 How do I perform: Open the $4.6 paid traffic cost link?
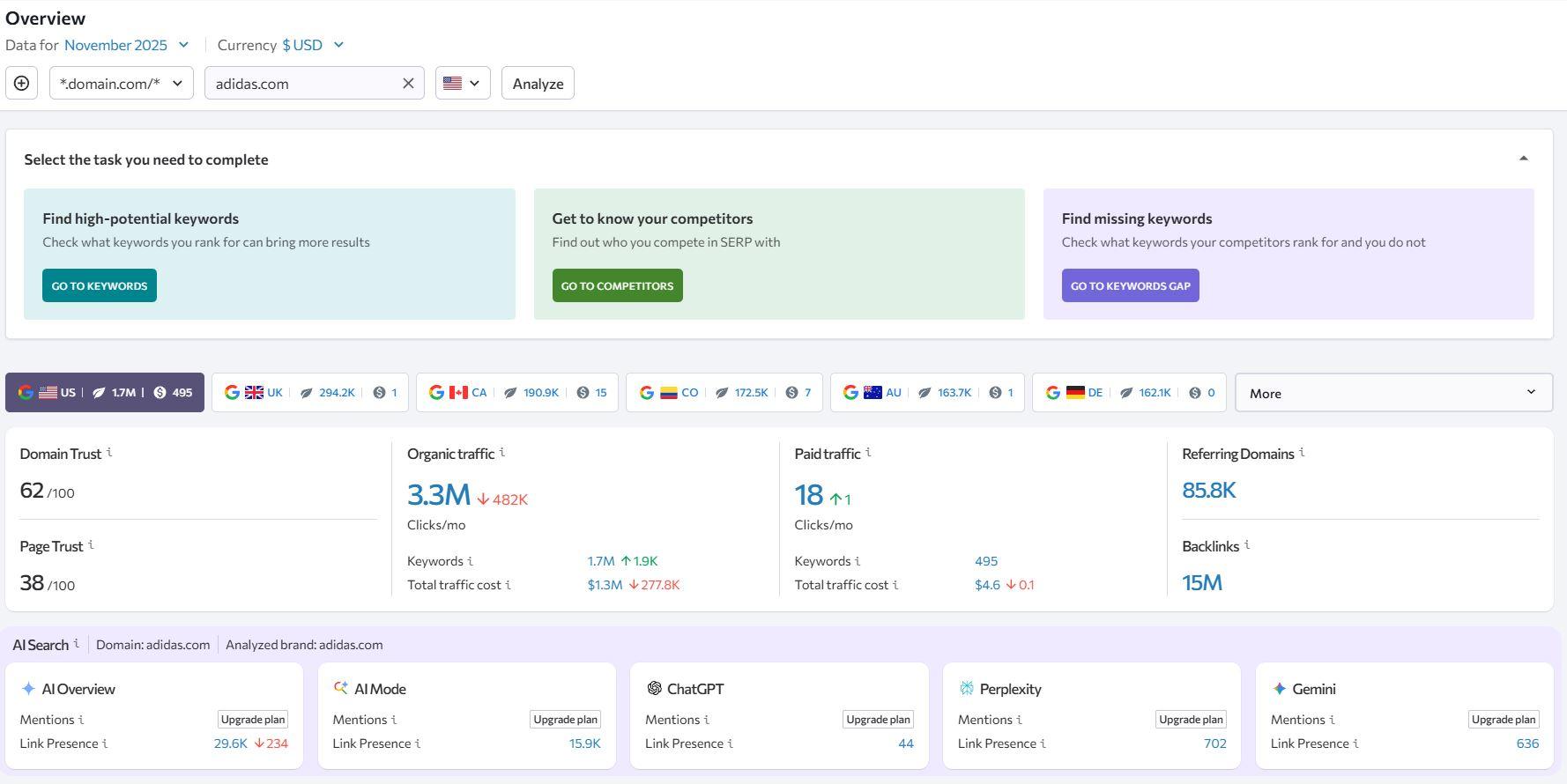pyautogui.click(x=987, y=585)
